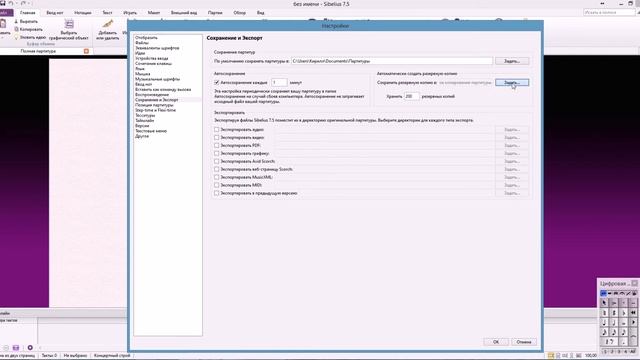Viewport: 640px width, 360px height.
Task: Select Воспроизведение in the settings list
Action: (x=152, y=94)
